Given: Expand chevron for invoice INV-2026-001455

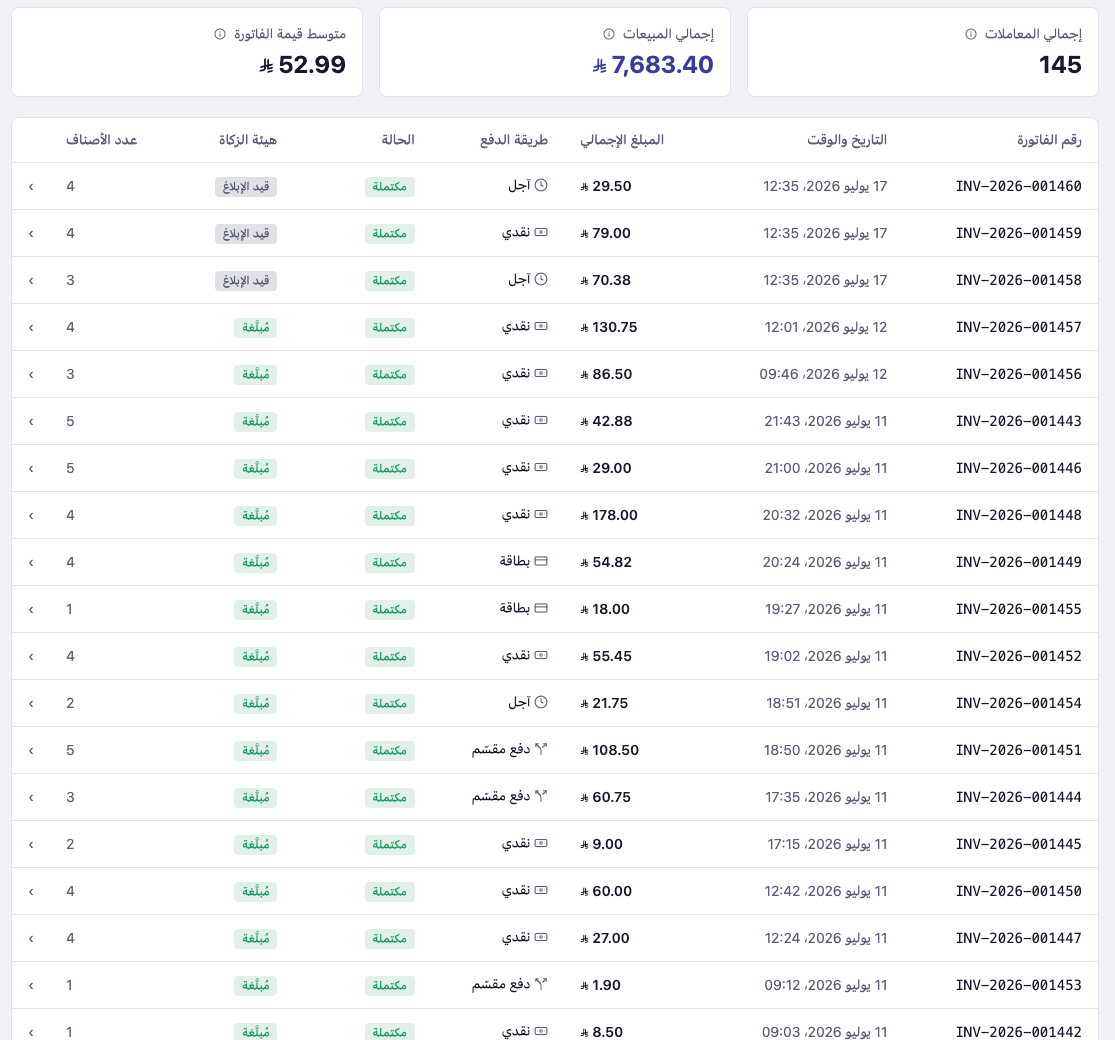Looking at the screenshot, I should [x=31, y=610].
